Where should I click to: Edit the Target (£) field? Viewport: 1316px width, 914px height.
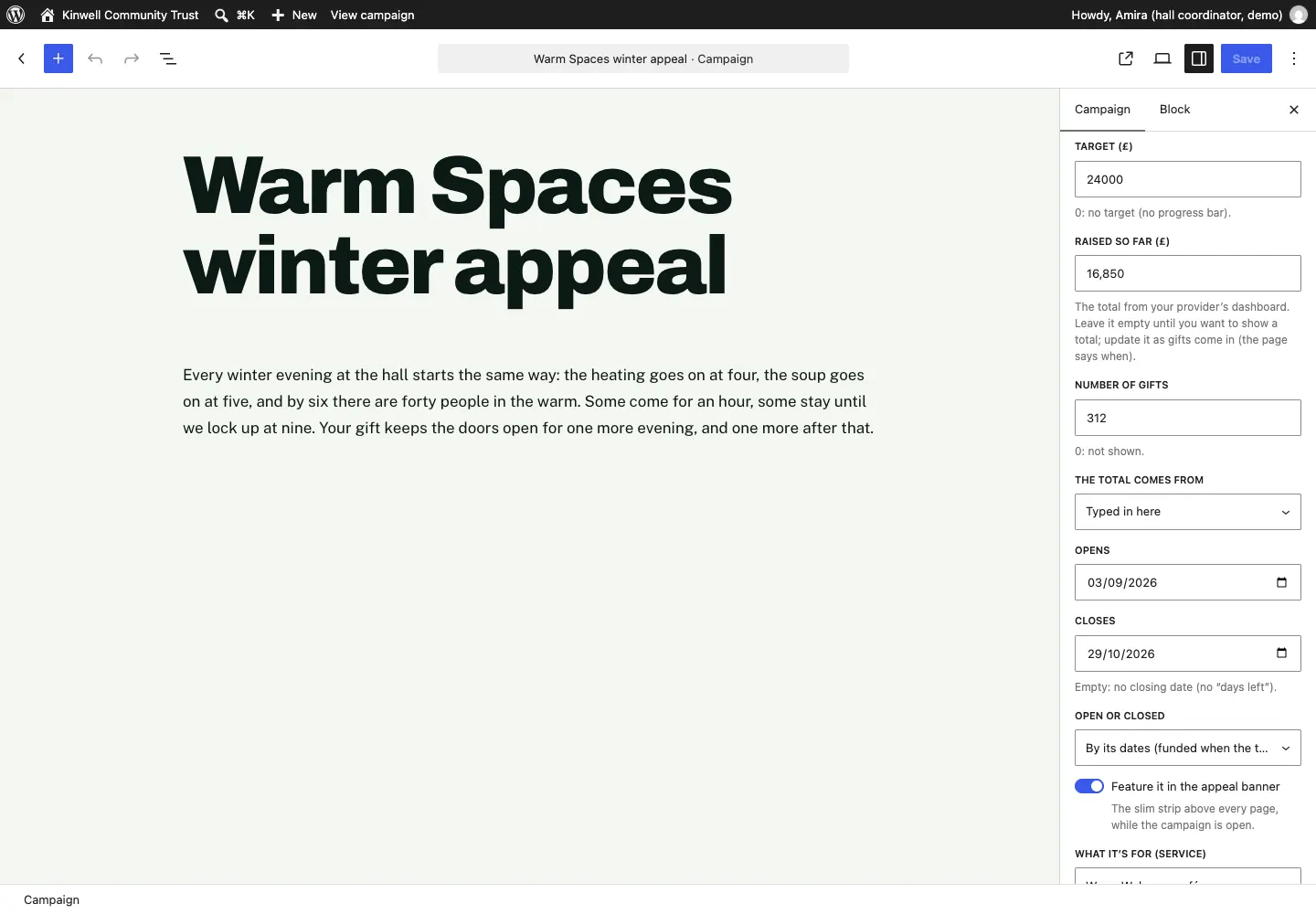click(1188, 179)
